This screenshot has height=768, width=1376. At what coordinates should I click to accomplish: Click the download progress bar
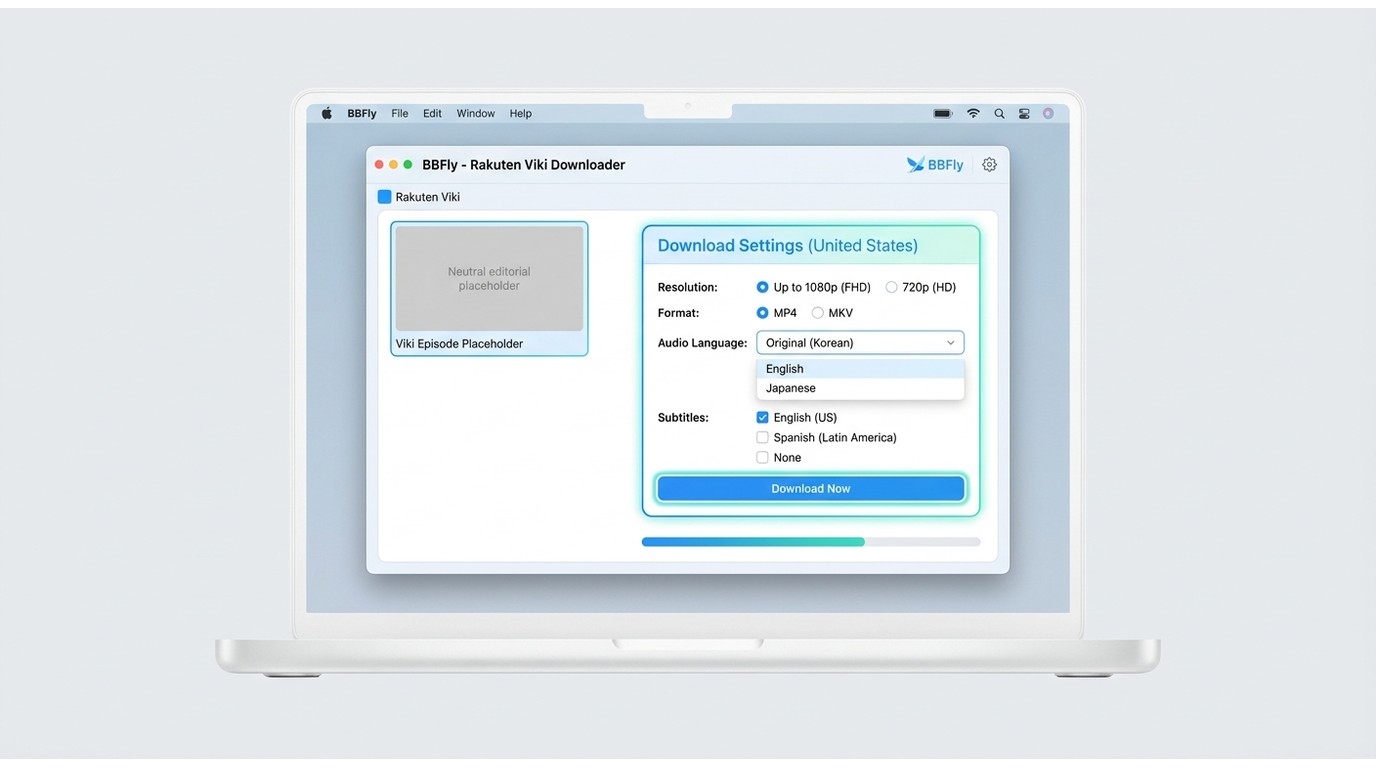coord(811,542)
